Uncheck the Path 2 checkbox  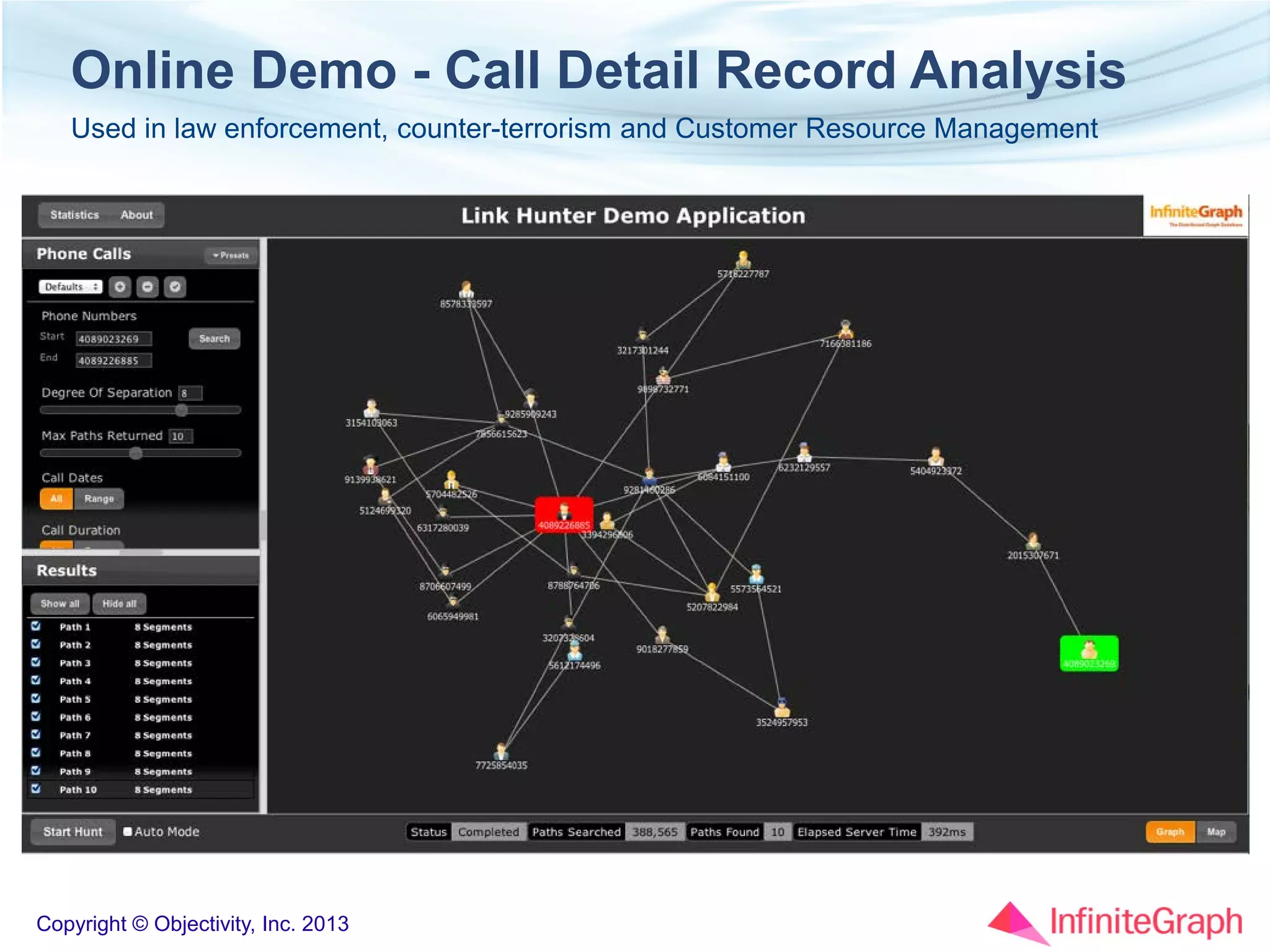[36, 644]
